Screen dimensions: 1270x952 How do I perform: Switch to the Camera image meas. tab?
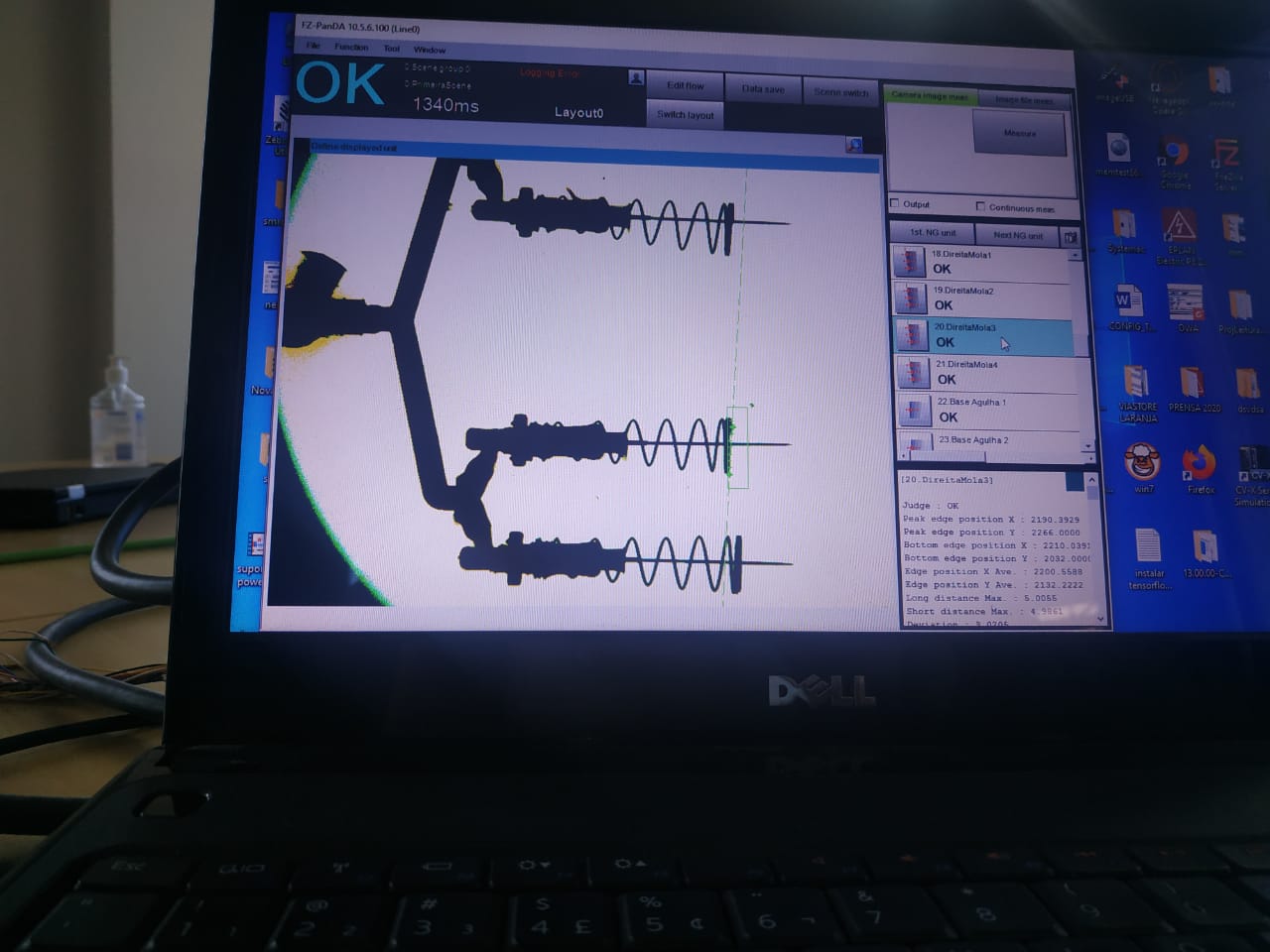(x=930, y=96)
